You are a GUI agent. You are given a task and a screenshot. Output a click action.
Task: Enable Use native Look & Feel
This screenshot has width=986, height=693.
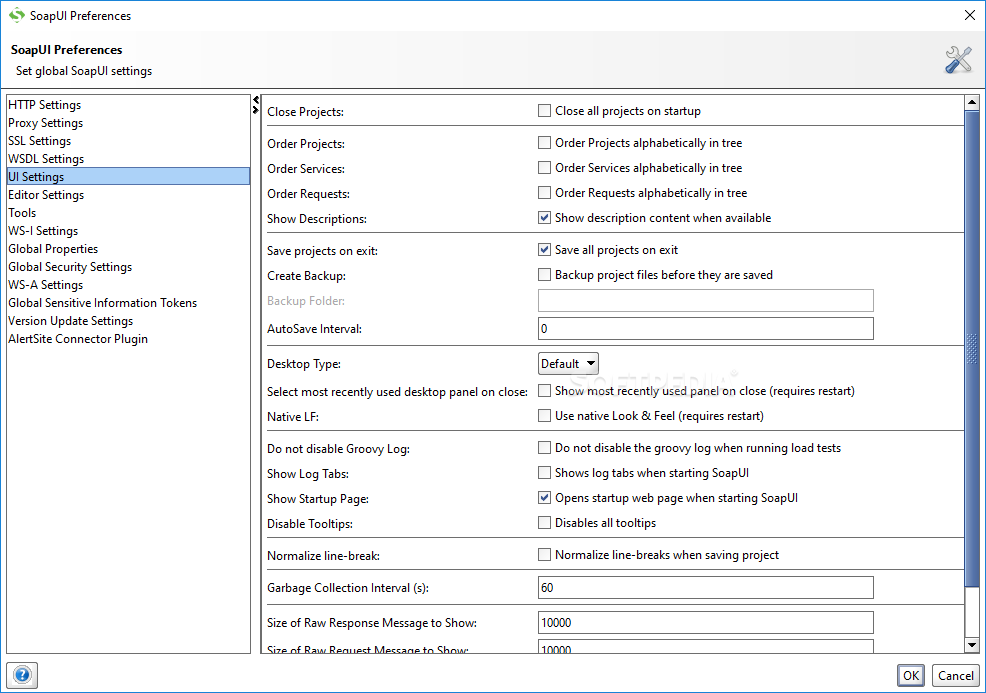545,416
